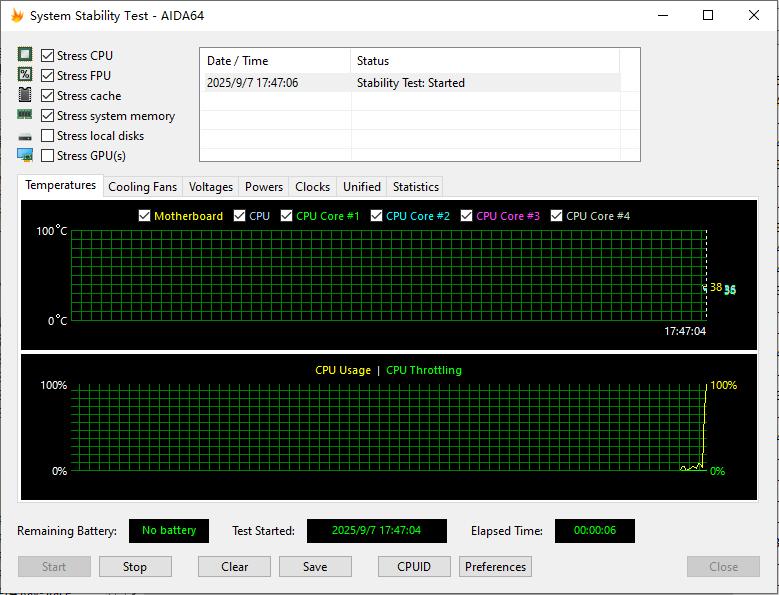Toggle CPU Core #4 graph checkbox
This screenshot has width=779, height=595.
[556, 216]
